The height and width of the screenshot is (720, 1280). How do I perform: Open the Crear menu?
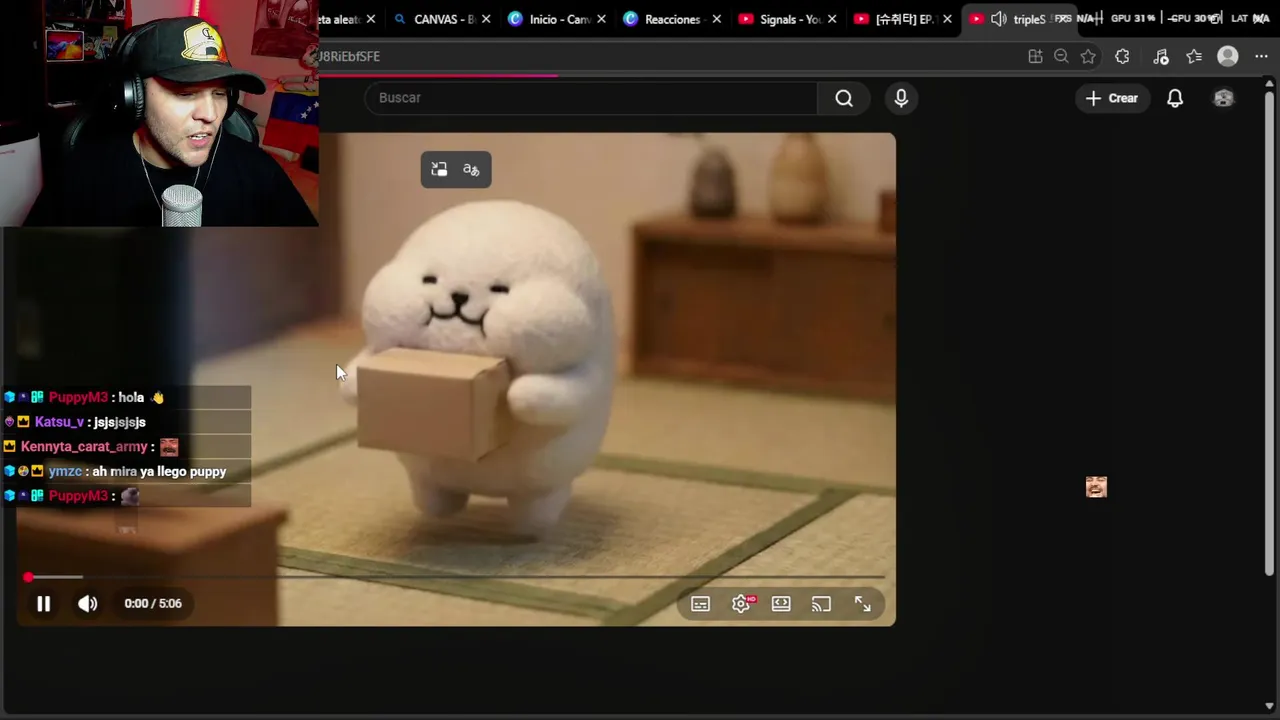click(1112, 98)
